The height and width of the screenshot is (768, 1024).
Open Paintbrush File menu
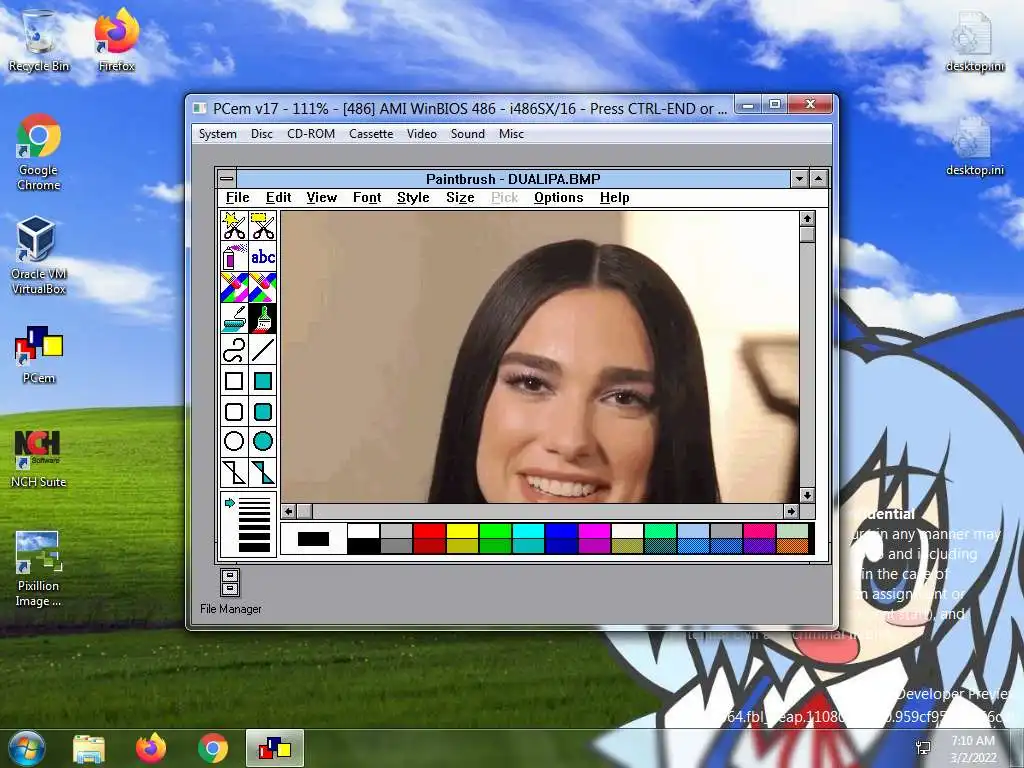(238, 197)
